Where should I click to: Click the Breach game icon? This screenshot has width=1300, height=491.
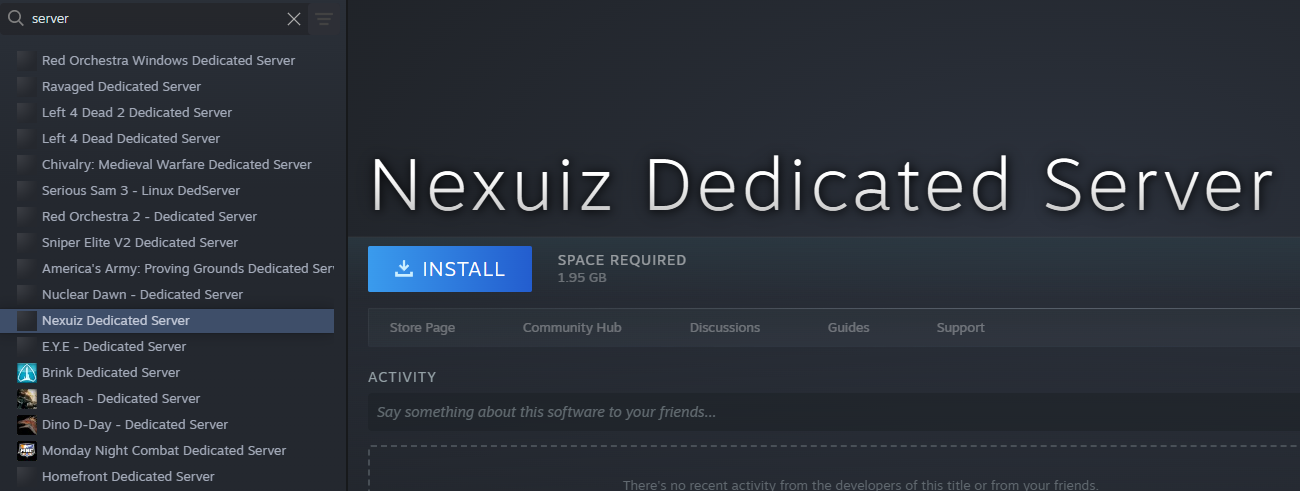click(x=27, y=398)
